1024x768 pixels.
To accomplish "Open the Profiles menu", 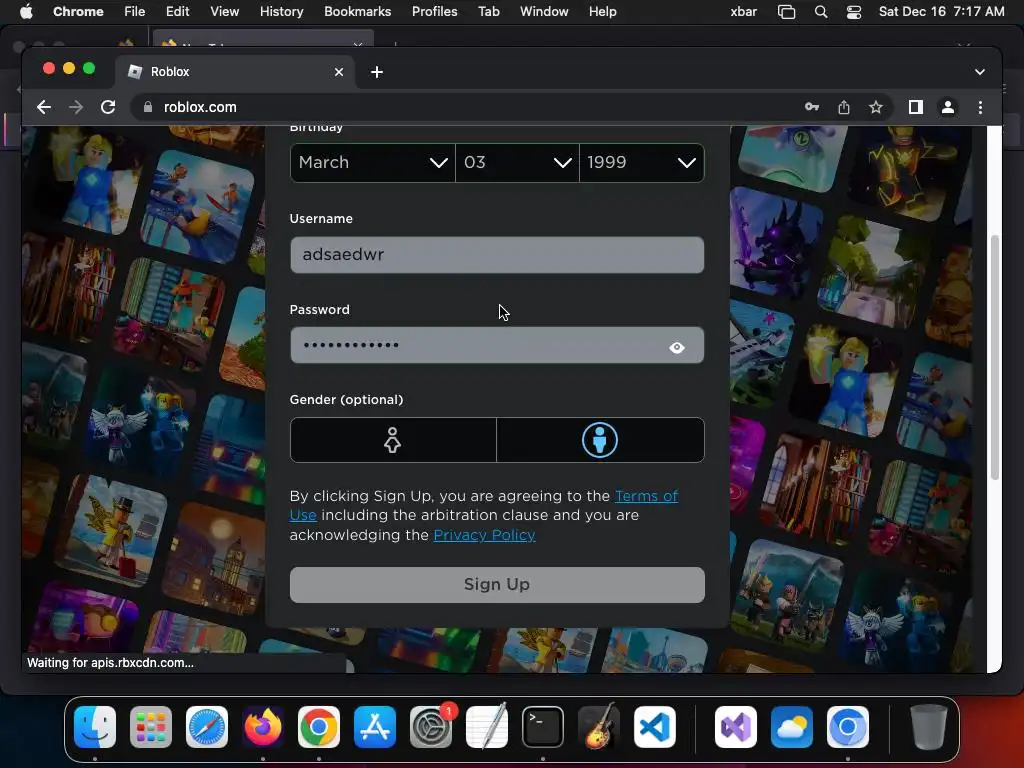I will point(434,12).
